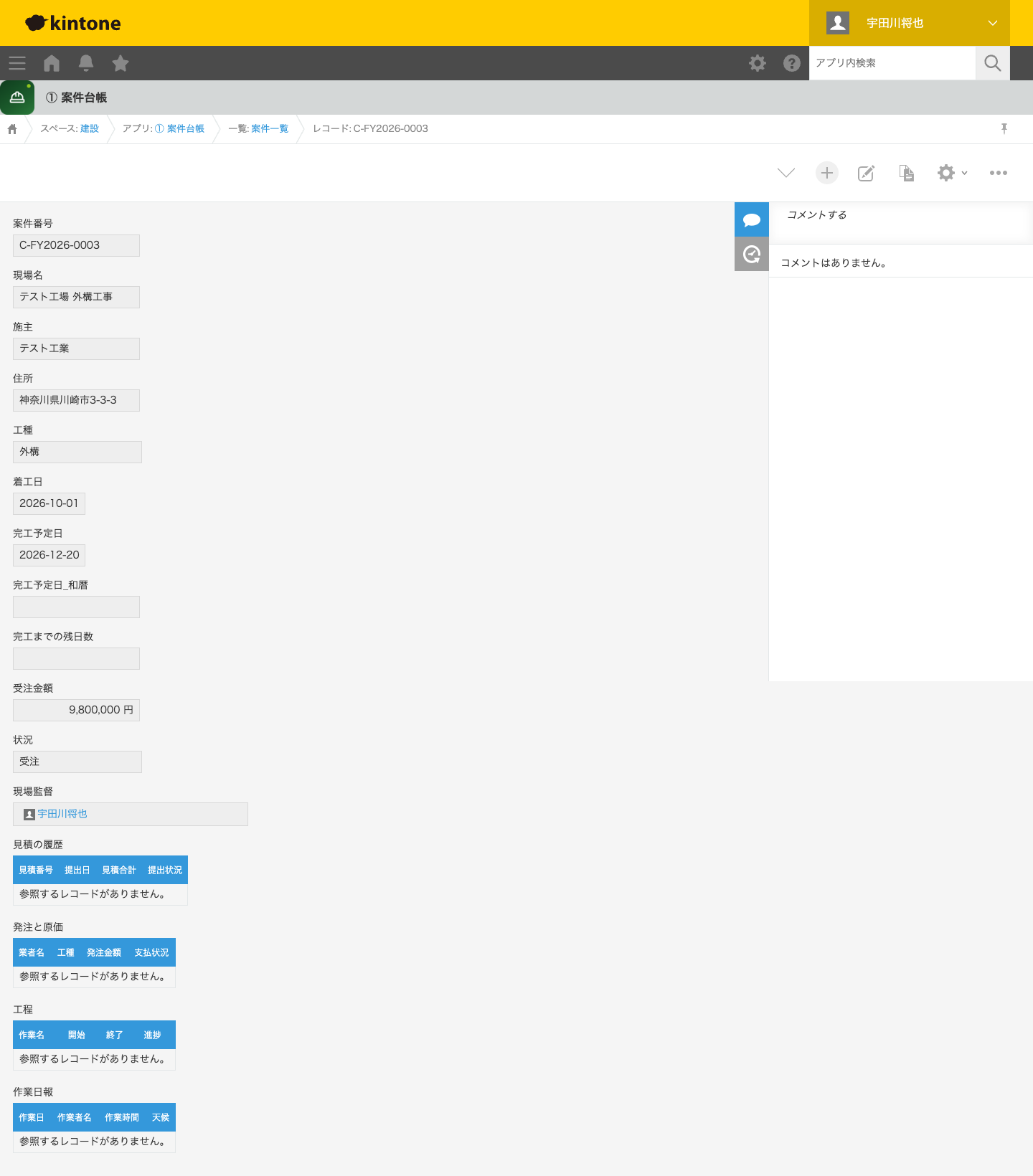1033x1176 pixels.
Task: Pin the breadcrumb bar with the pin icon
Action: pyautogui.click(x=1004, y=128)
